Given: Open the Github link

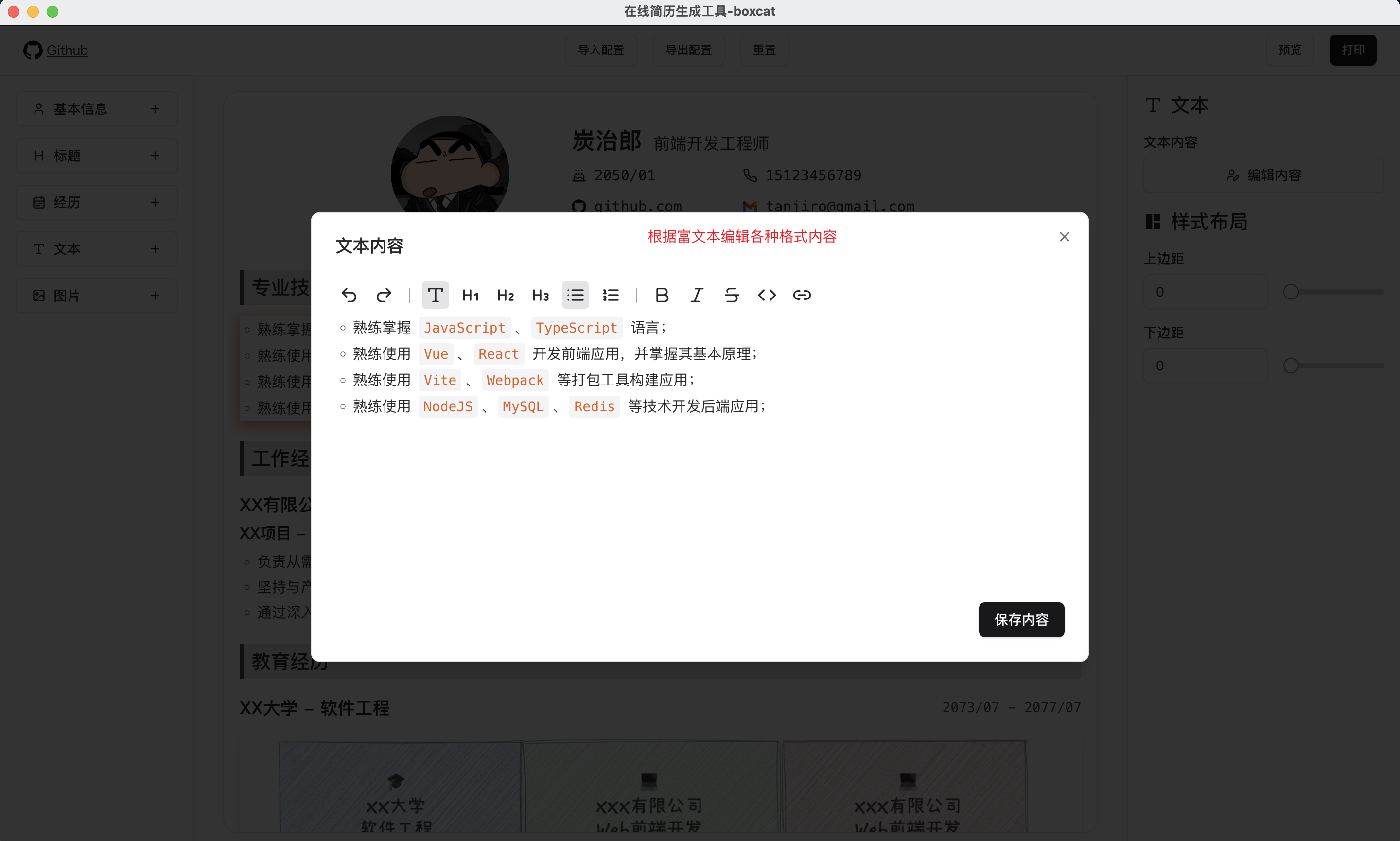Looking at the screenshot, I should [67, 51].
